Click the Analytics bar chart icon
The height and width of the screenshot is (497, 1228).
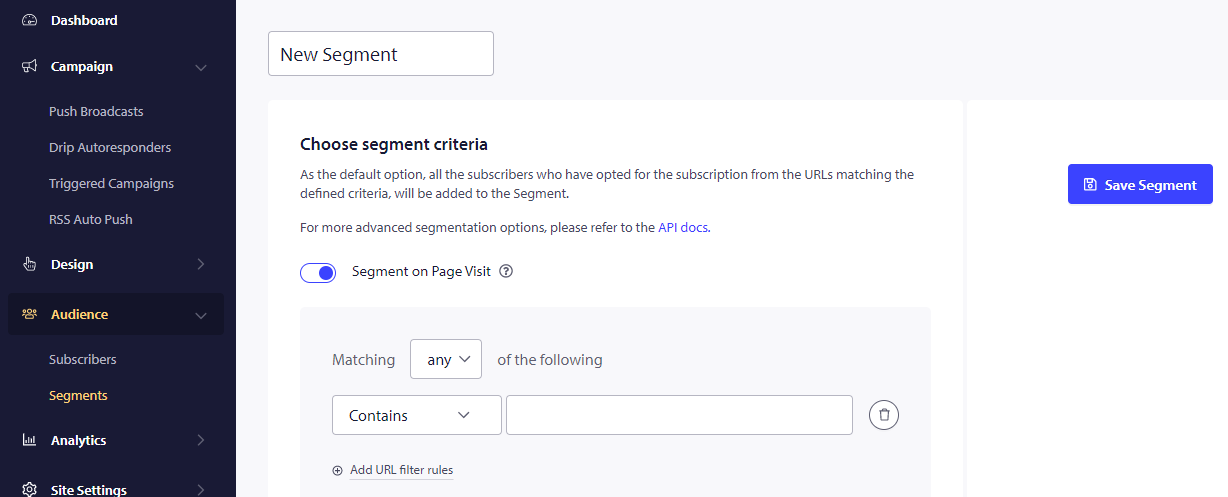click(30, 441)
